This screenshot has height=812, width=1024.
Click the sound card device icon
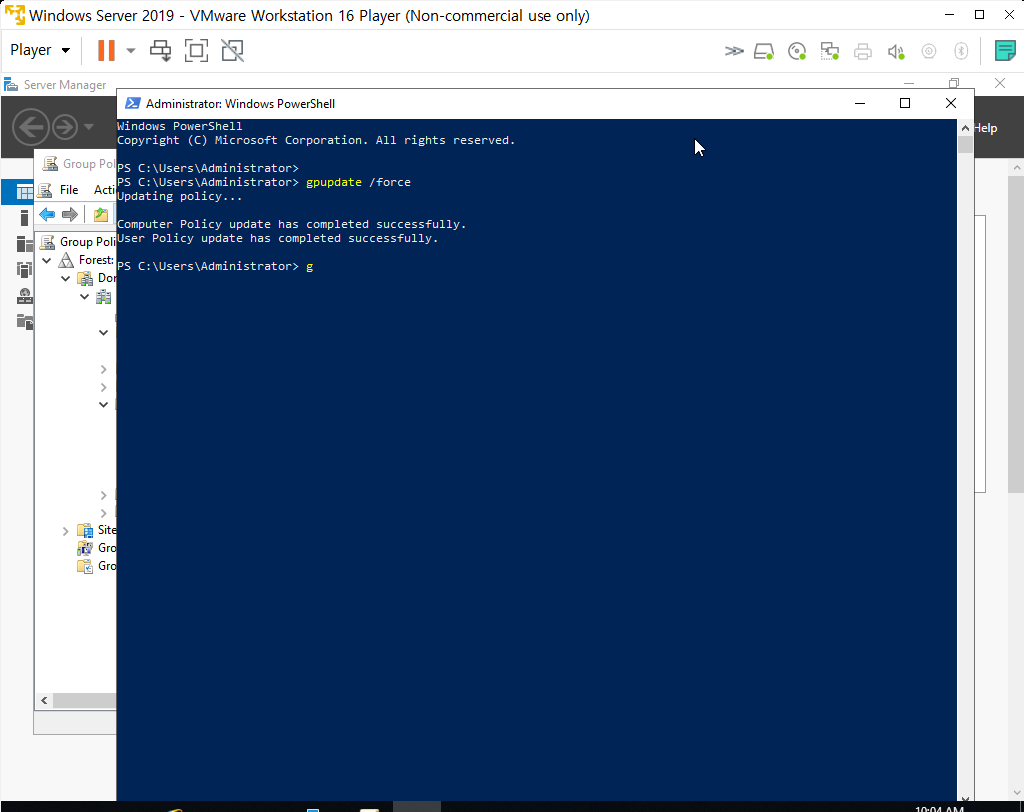coord(896,51)
